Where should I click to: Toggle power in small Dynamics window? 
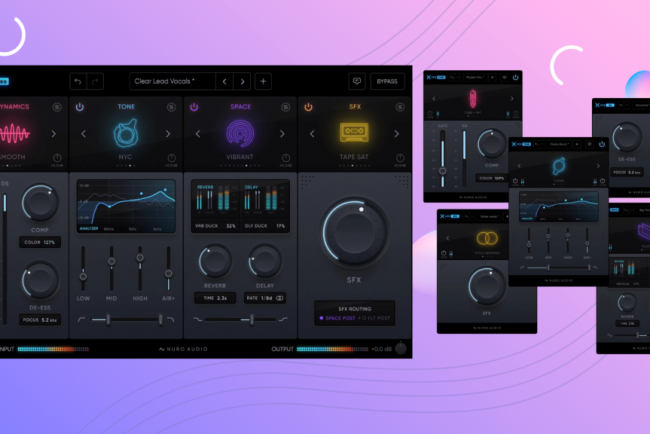515,78
